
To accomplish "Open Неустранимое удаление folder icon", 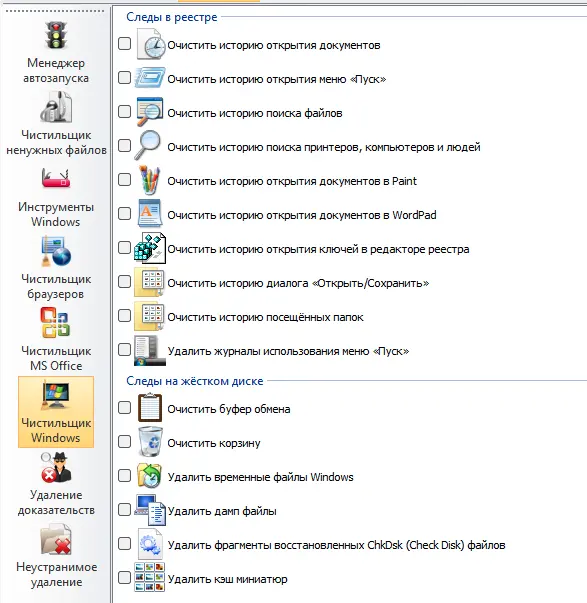I will pyautogui.click(x=56, y=540).
